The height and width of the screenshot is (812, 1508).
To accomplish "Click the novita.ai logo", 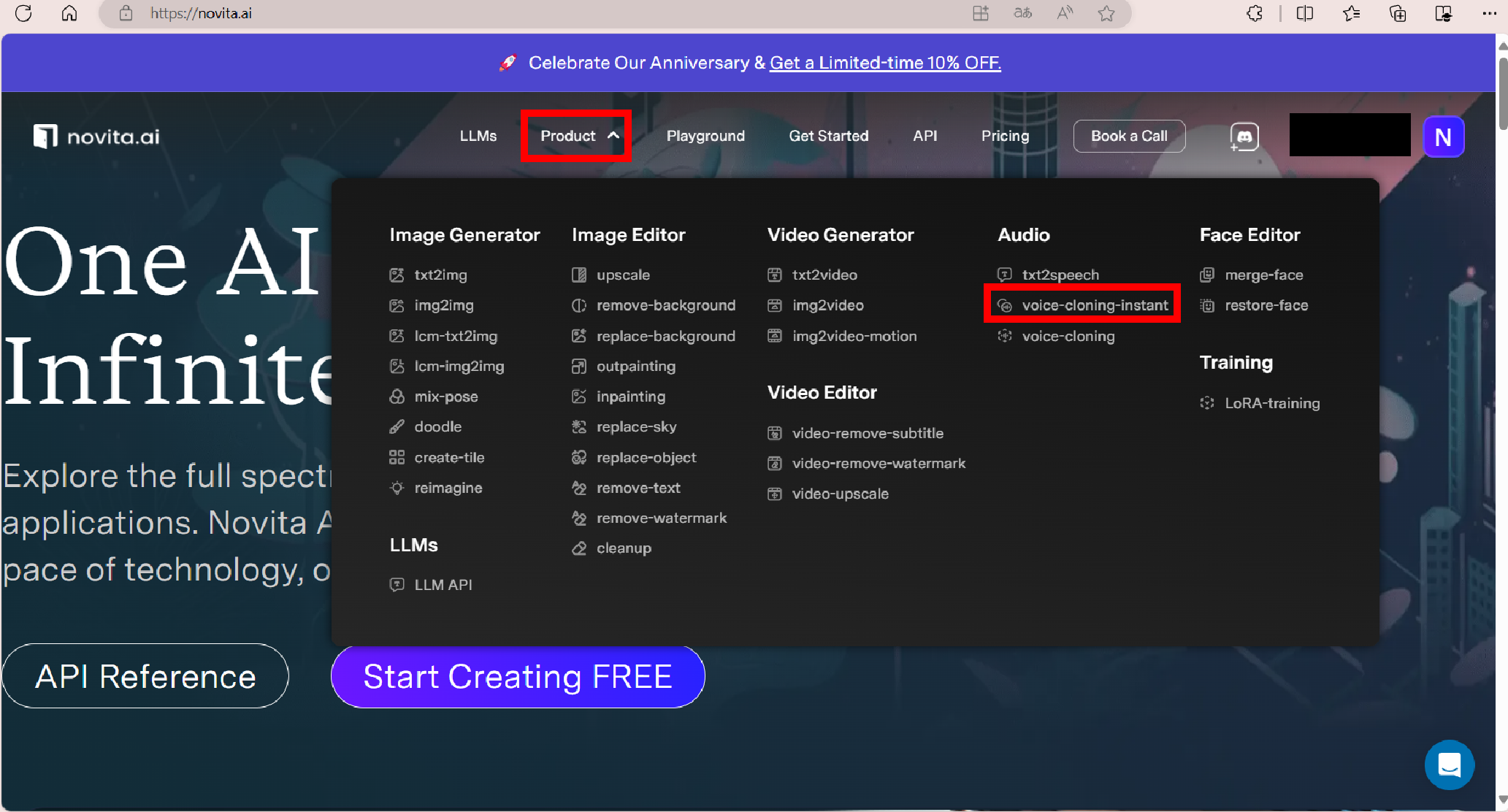I will (x=96, y=137).
